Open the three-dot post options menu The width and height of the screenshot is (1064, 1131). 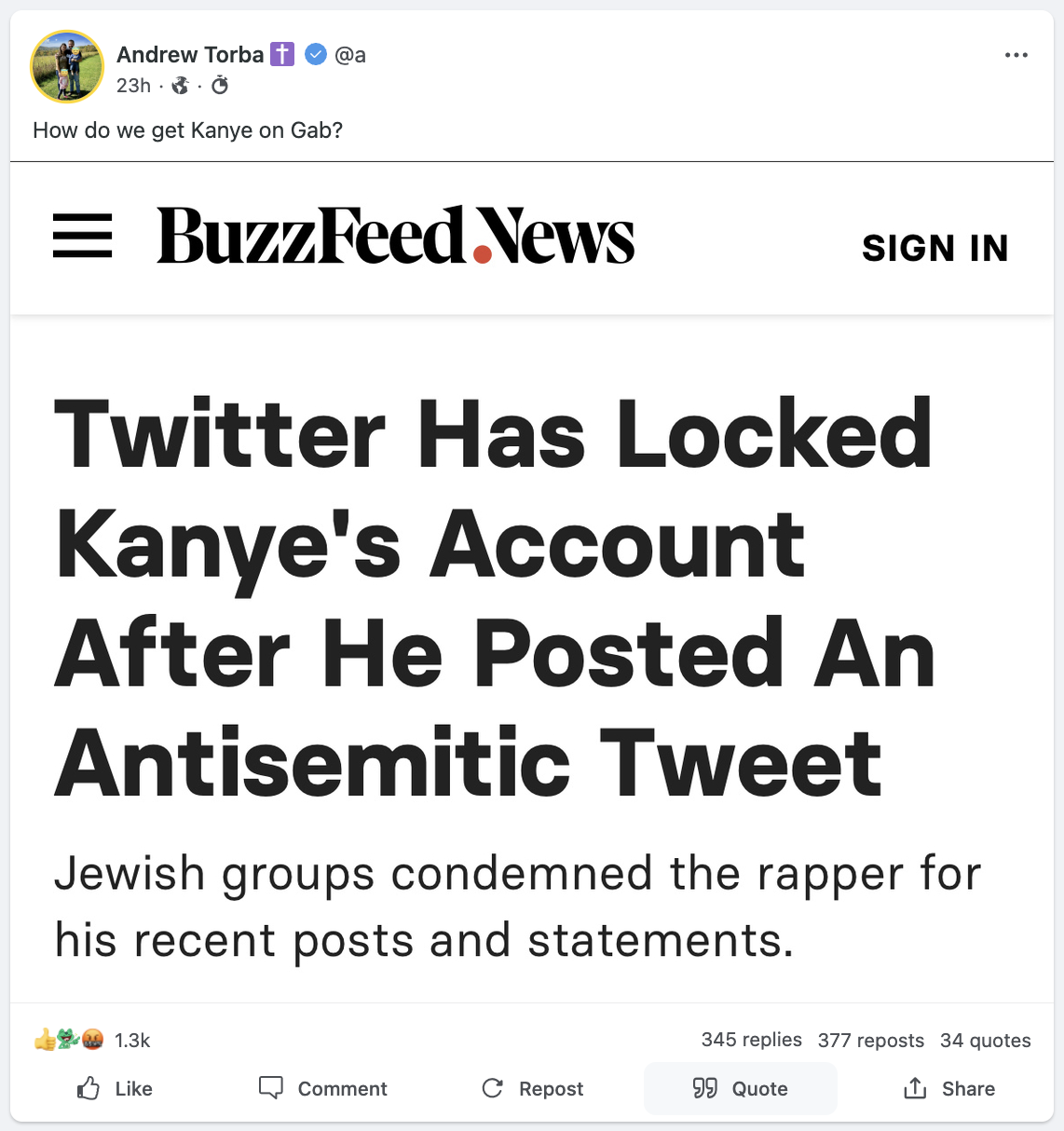[1016, 55]
